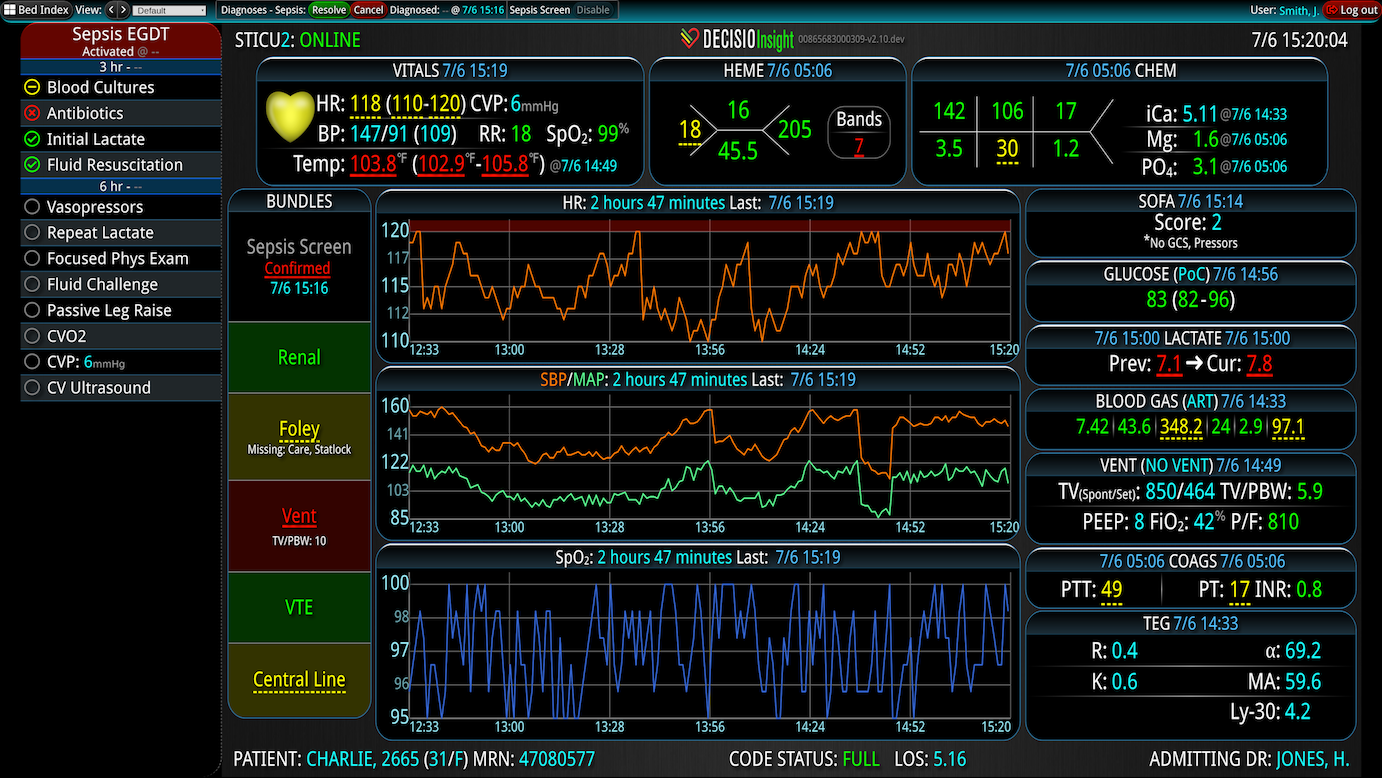Click the STICU2 ONLINE status

[x=297, y=40]
